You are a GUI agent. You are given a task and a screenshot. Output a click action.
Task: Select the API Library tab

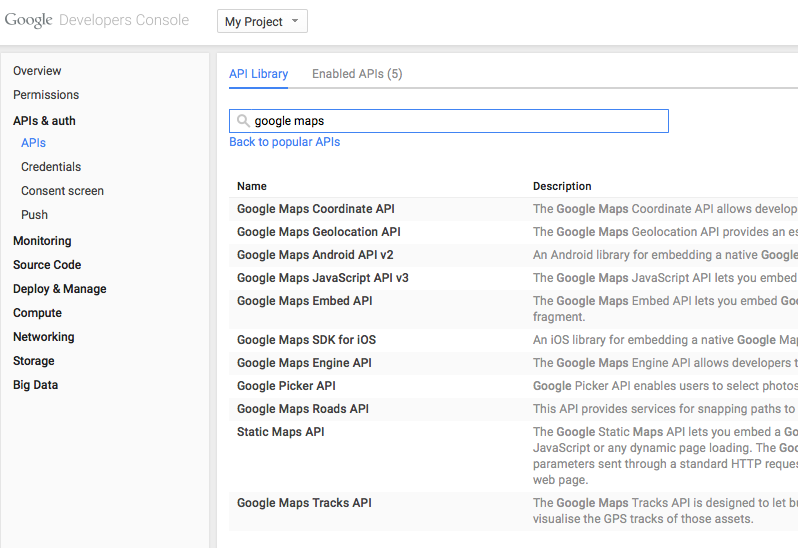tap(258, 74)
